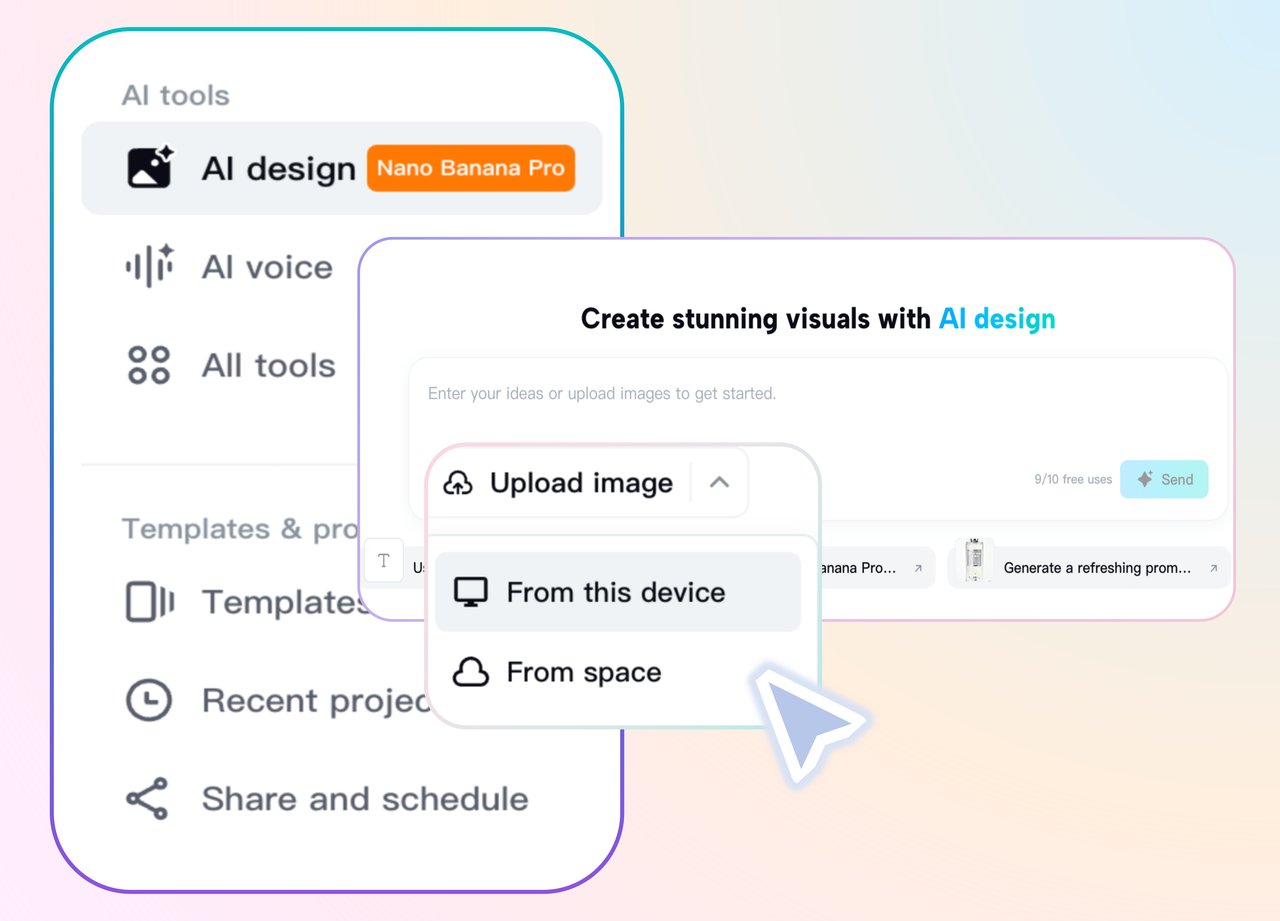Select the 'Generate a refreshing prom...' suggestion
1280x921 pixels.
coord(1089,567)
